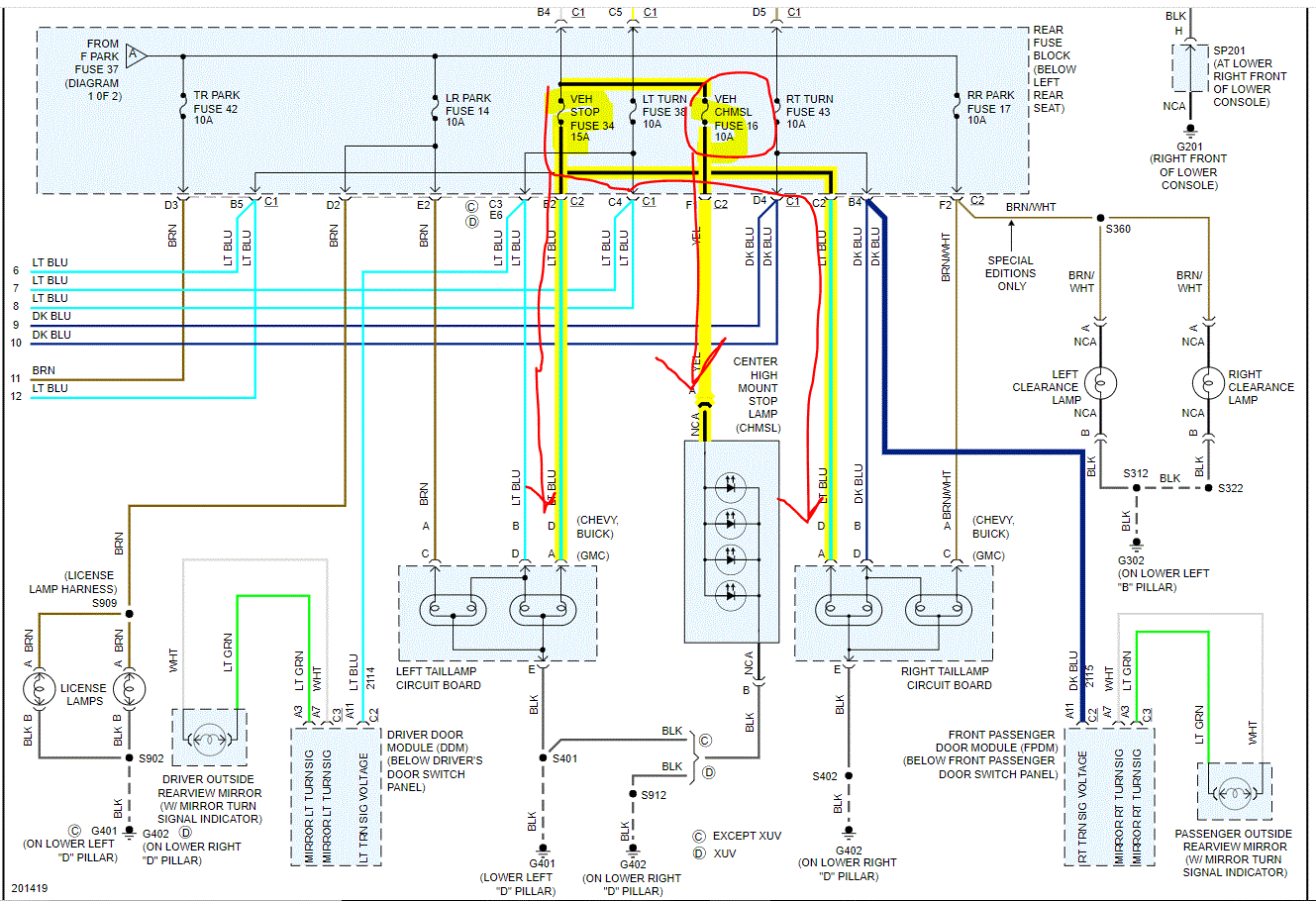Click the S322 splice label

(x=1231, y=488)
